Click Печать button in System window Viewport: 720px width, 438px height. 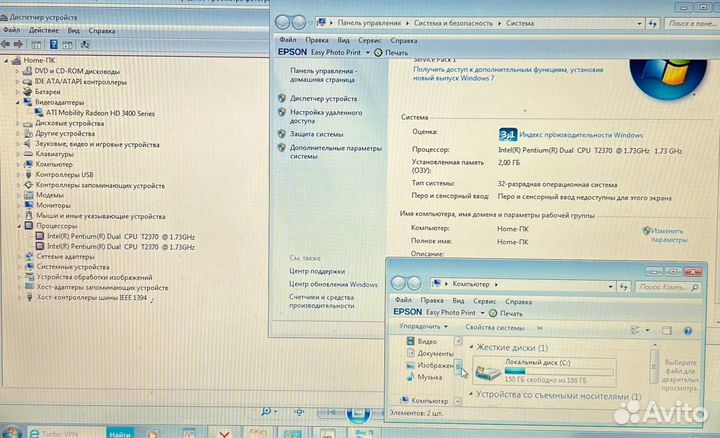(391, 53)
